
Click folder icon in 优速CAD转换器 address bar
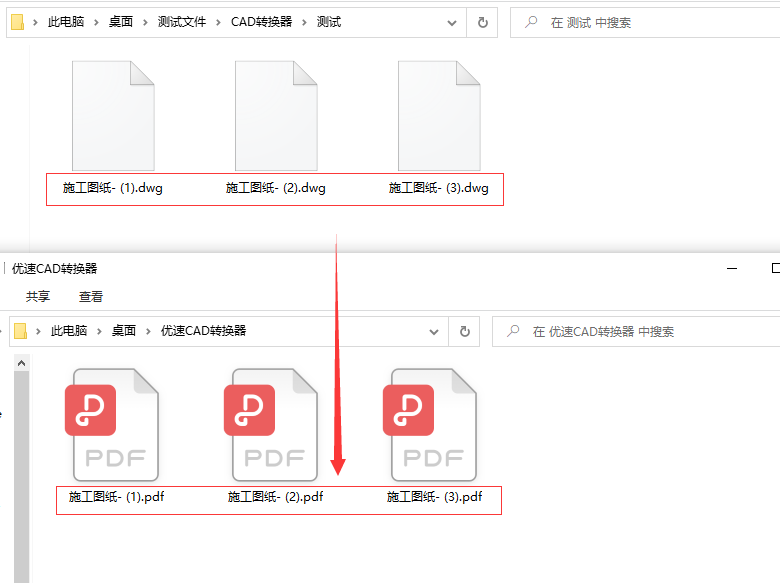click(20, 331)
